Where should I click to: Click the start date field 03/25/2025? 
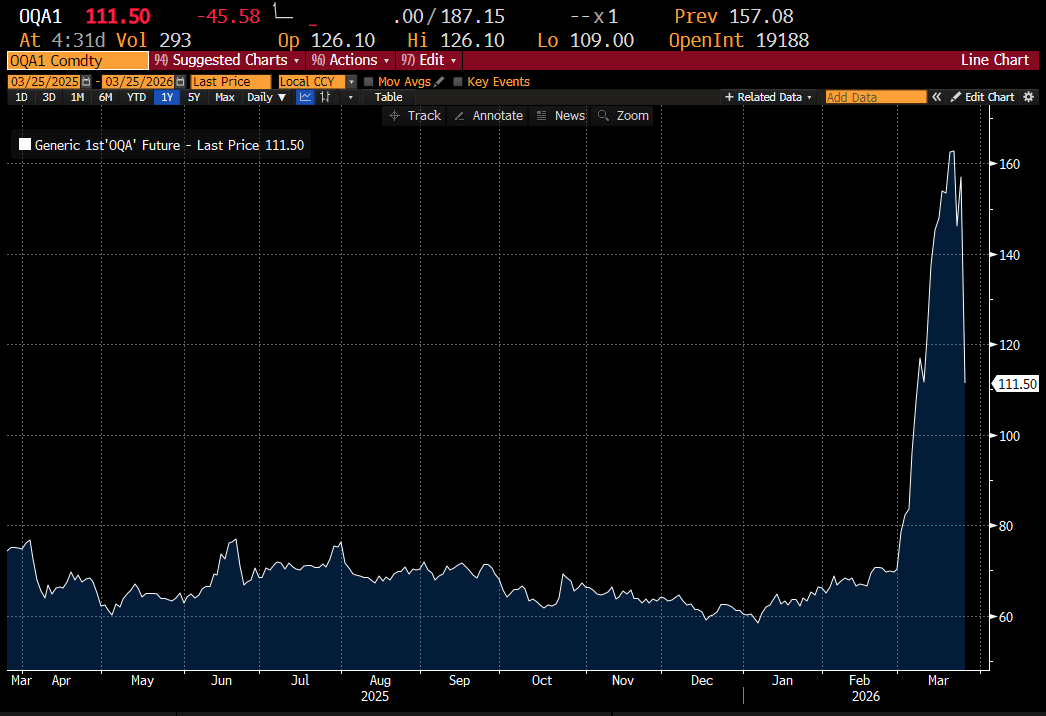tap(44, 81)
